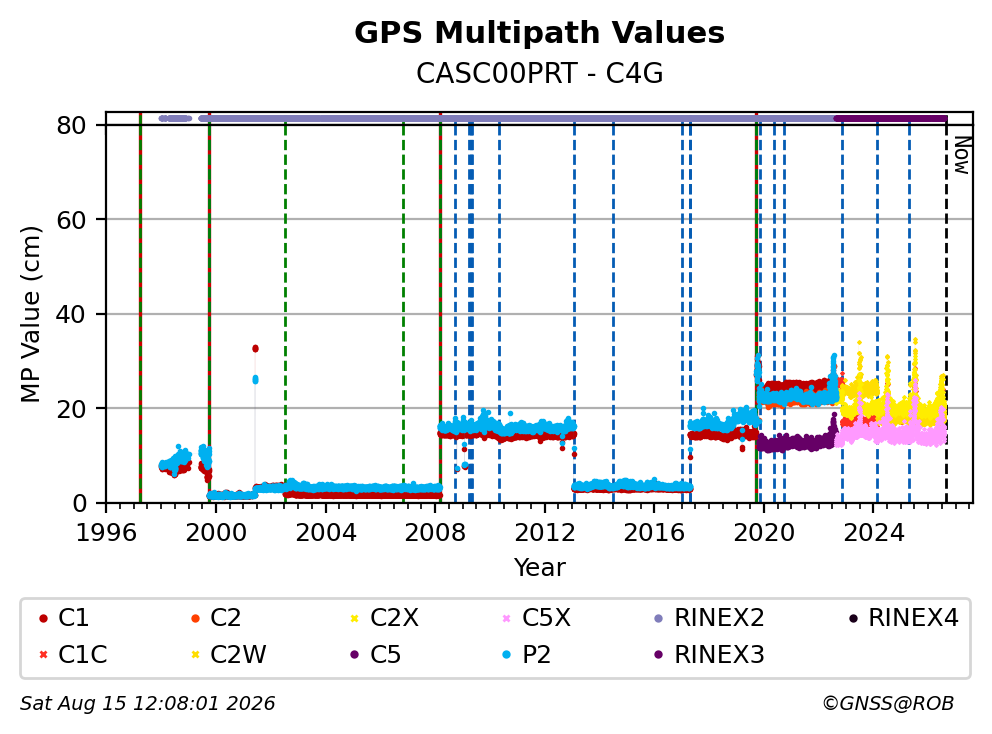Click the chart title "GPS Multipath Values"
This screenshot has height=734, width=992.
point(539,33)
